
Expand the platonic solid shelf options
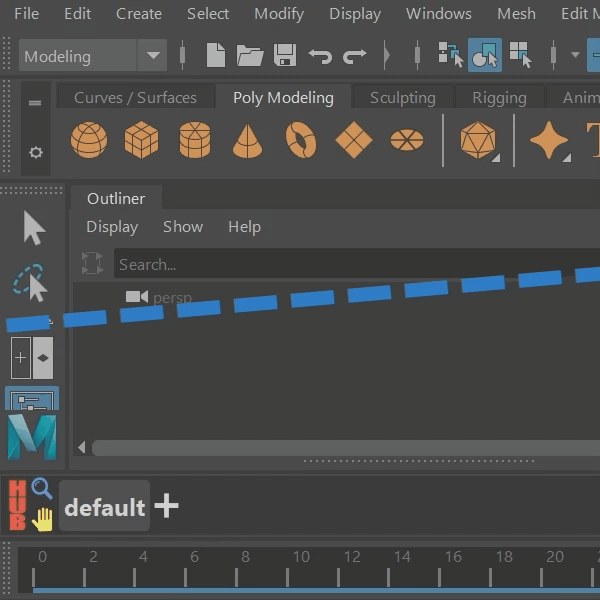pyautogui.click(x=496, y=158)
